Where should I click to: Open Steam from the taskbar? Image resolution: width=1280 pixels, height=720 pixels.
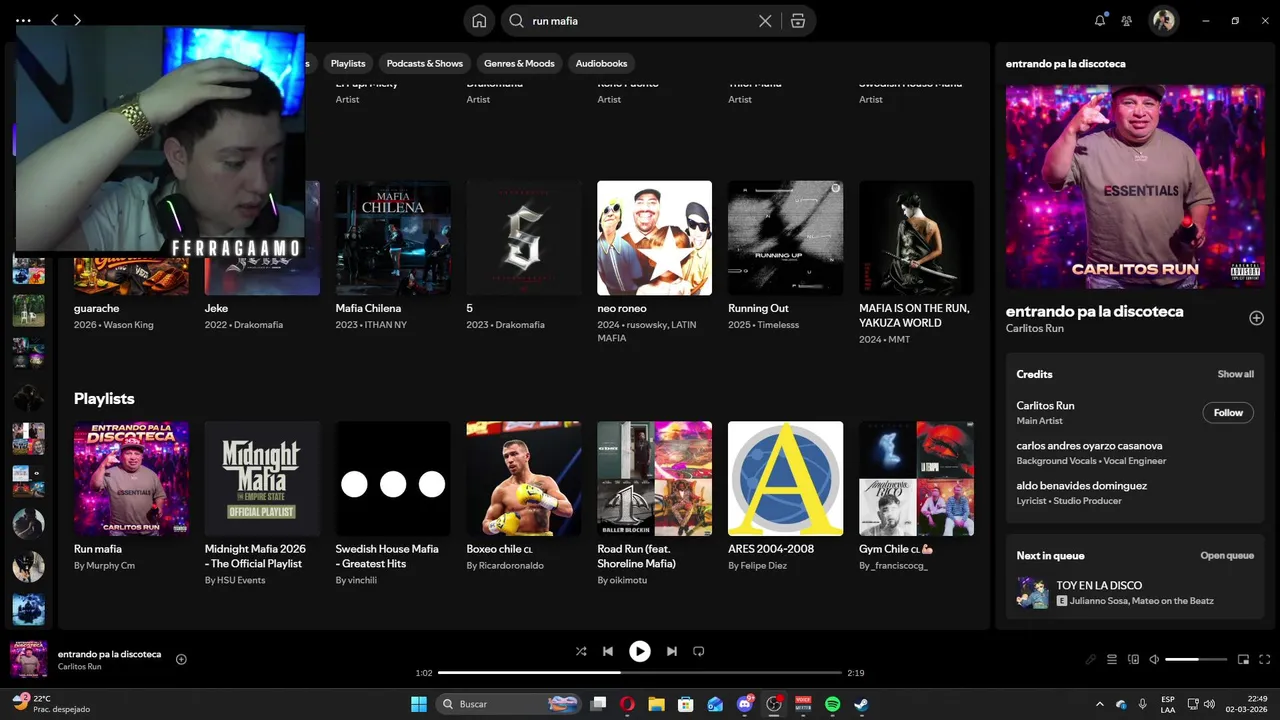[861, 704]
